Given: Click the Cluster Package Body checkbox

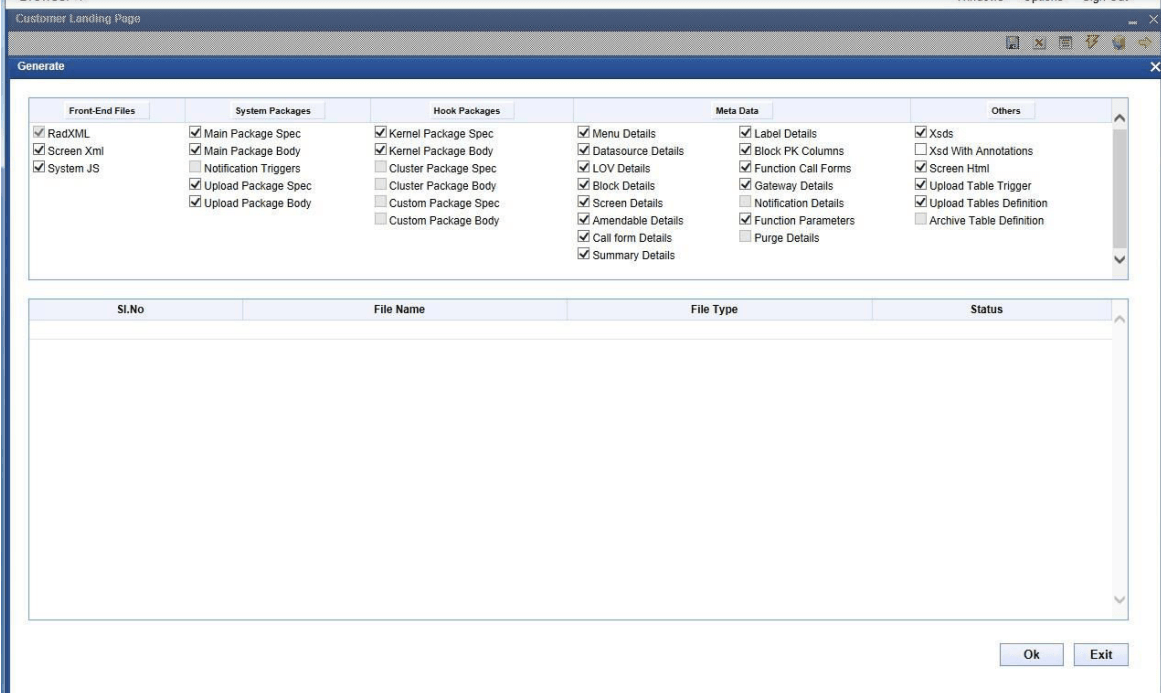Looking at the screenshot, I should [381, 184].
